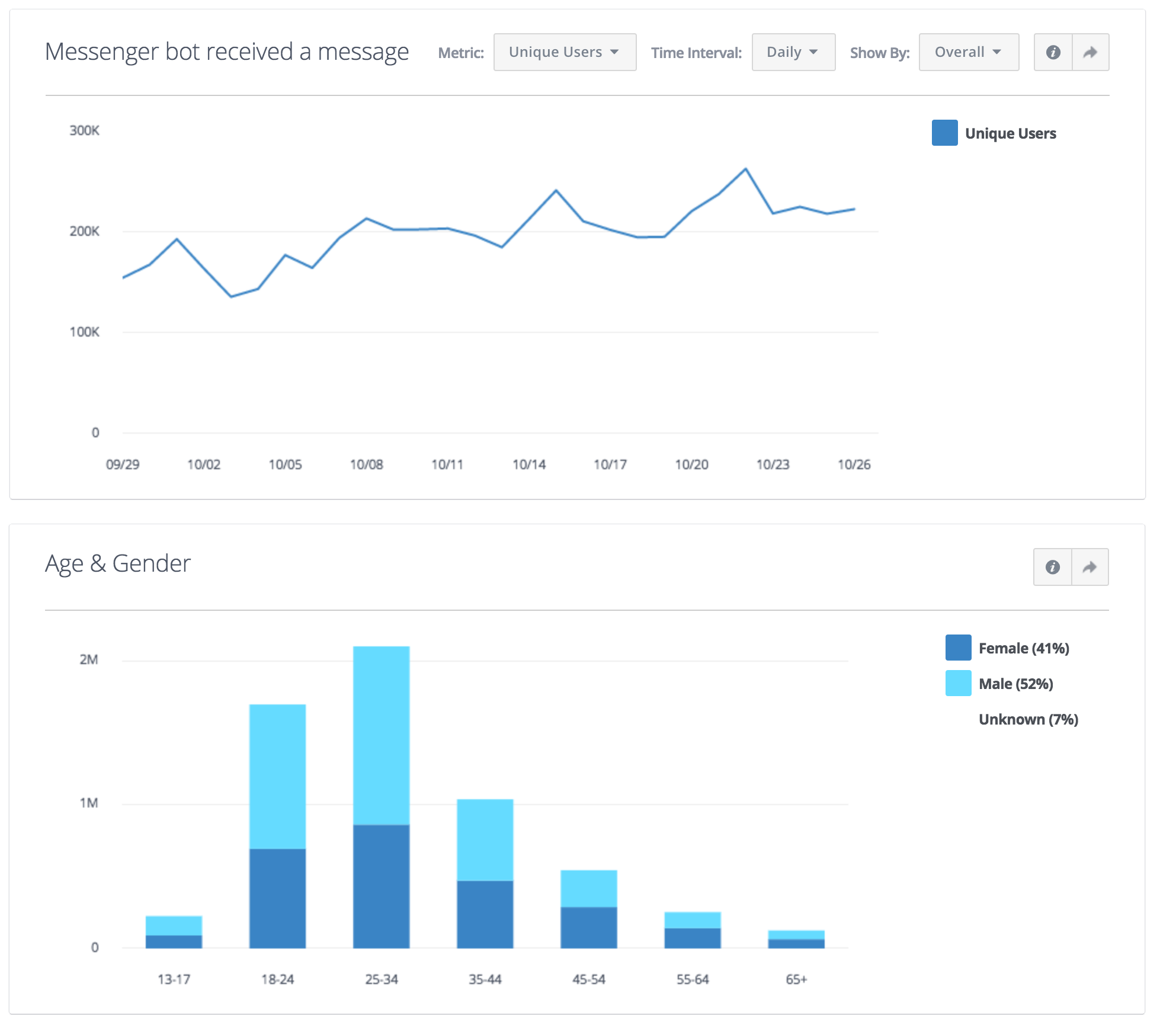Click share arrow icon on Messenger bot chart

tap(1090, 52)
